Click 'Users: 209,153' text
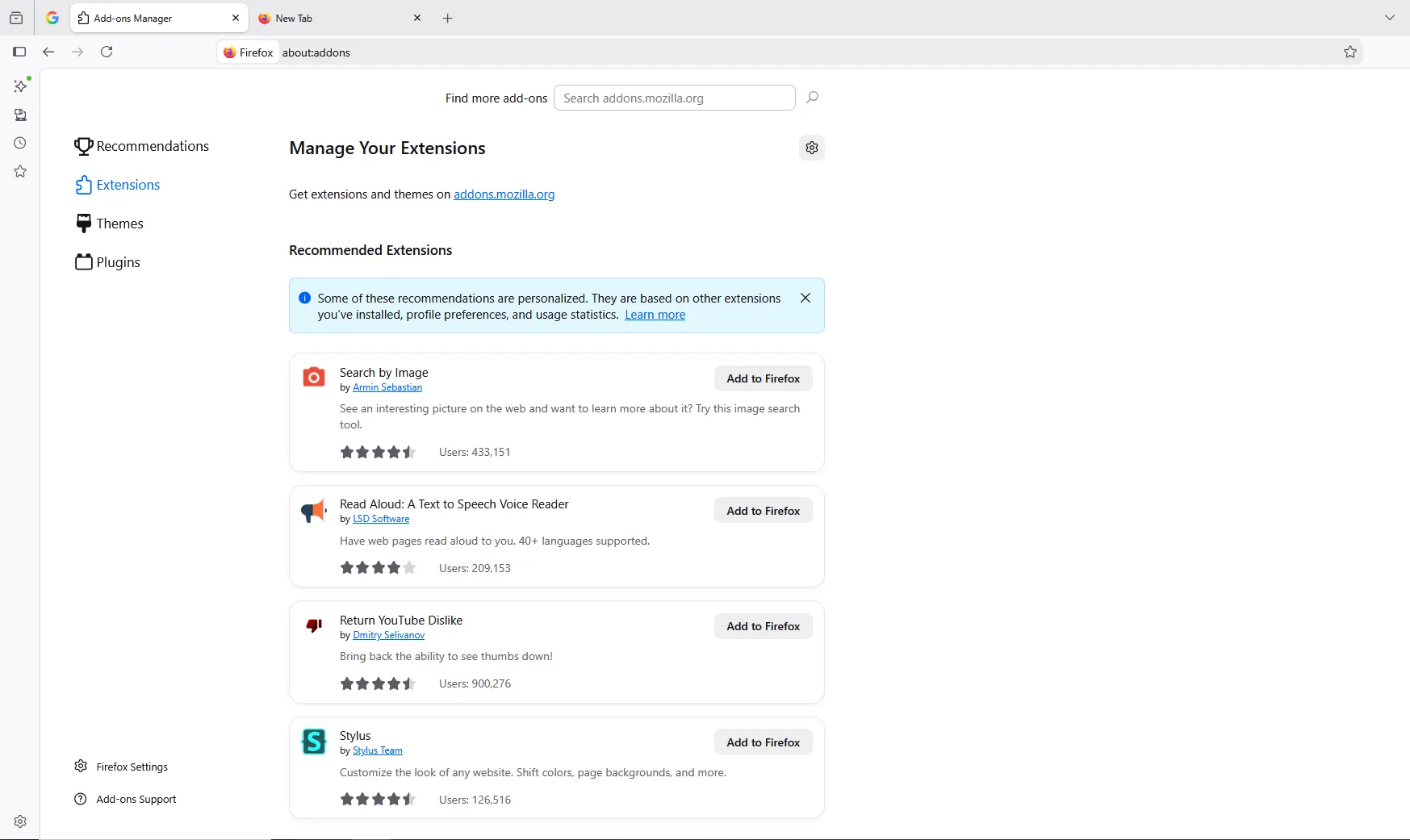 coord(475,568)
